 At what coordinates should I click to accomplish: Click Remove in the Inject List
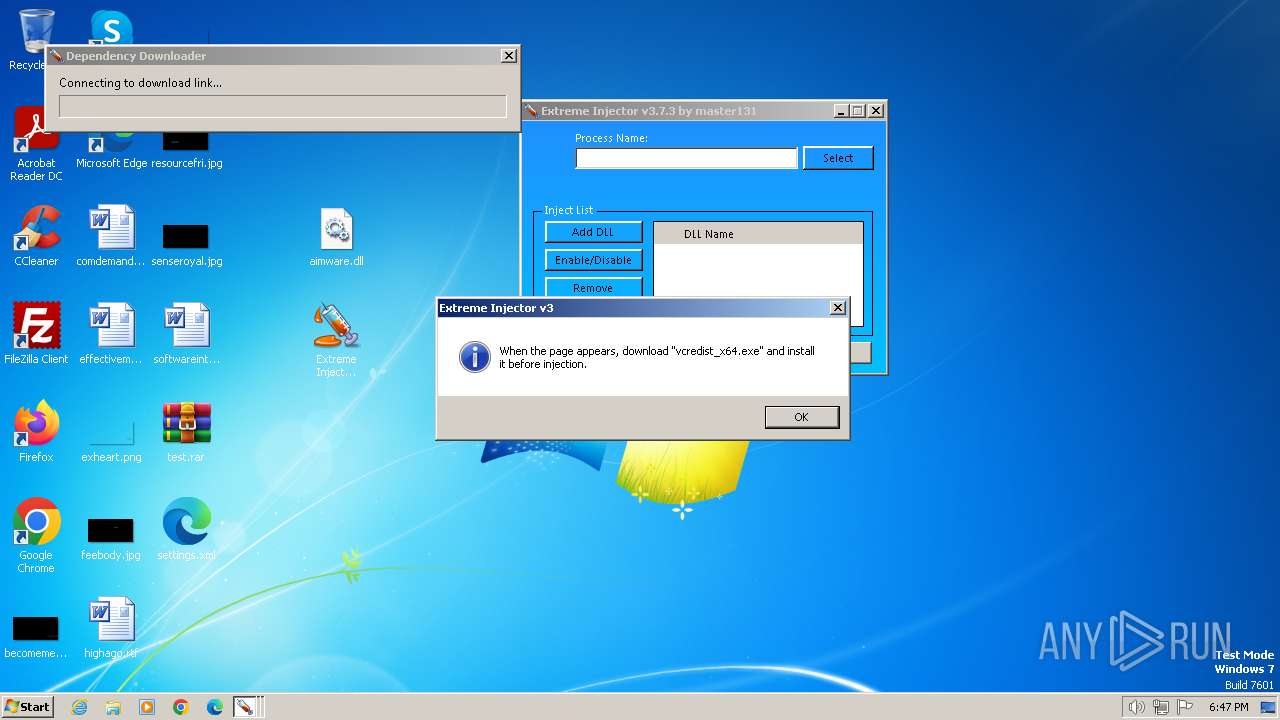(593, 288)
